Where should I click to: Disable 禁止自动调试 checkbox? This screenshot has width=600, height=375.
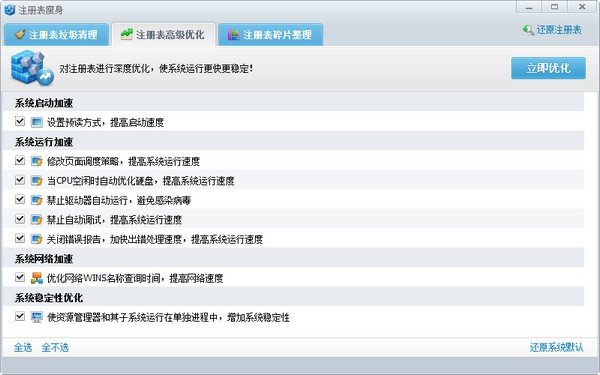(x=20, y=219)
